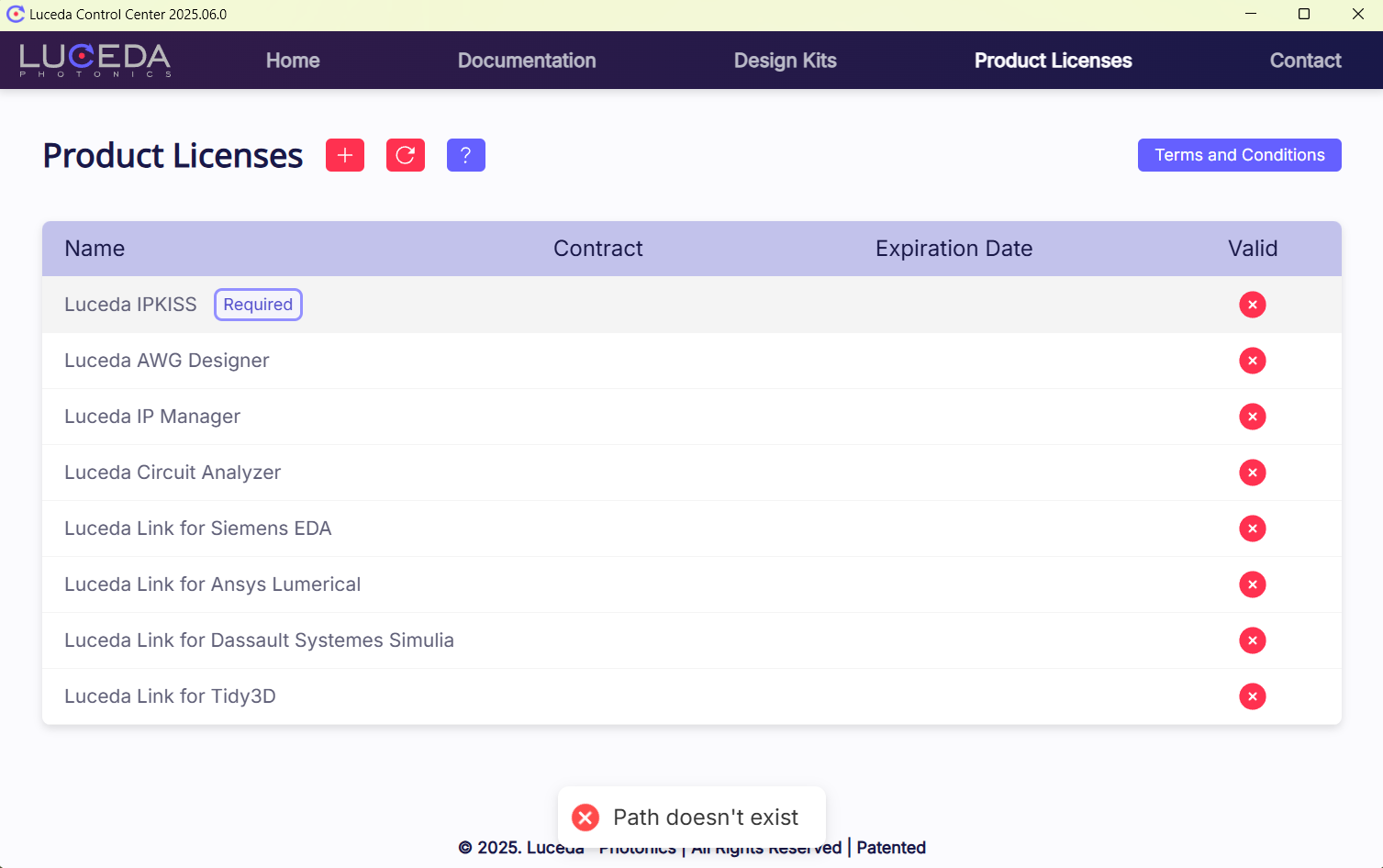The height and width of the screenshot is (868, 1383).
Task: Switch to the Design Kits tab
Action: 786,61
